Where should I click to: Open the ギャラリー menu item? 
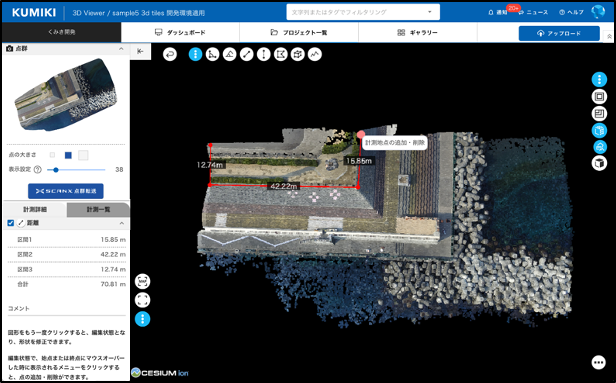click(x=417, y=33)
